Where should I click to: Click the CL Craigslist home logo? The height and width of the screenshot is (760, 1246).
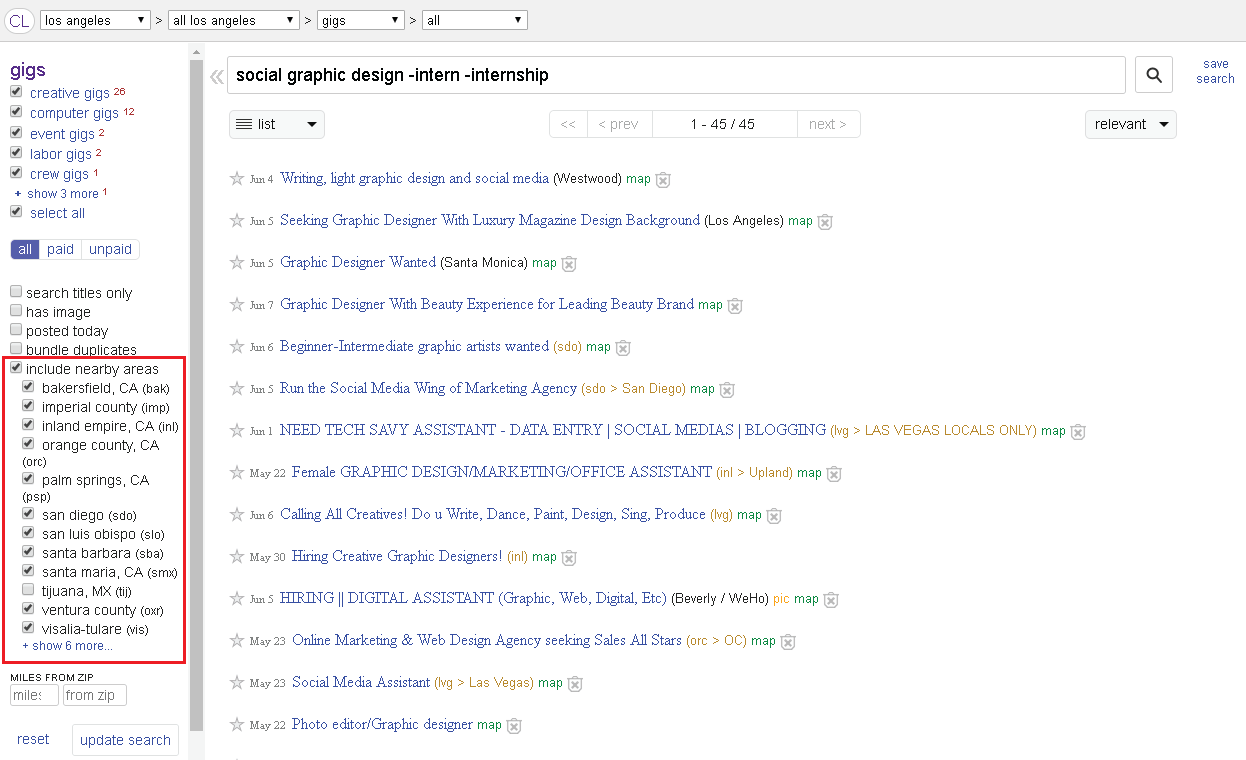(19, 20)
